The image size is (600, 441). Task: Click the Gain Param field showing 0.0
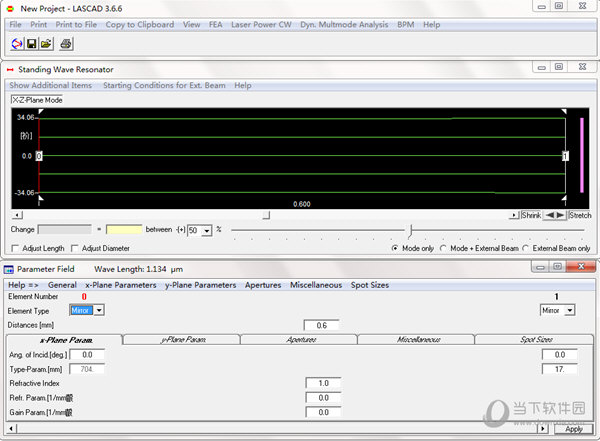coord(323,412)
